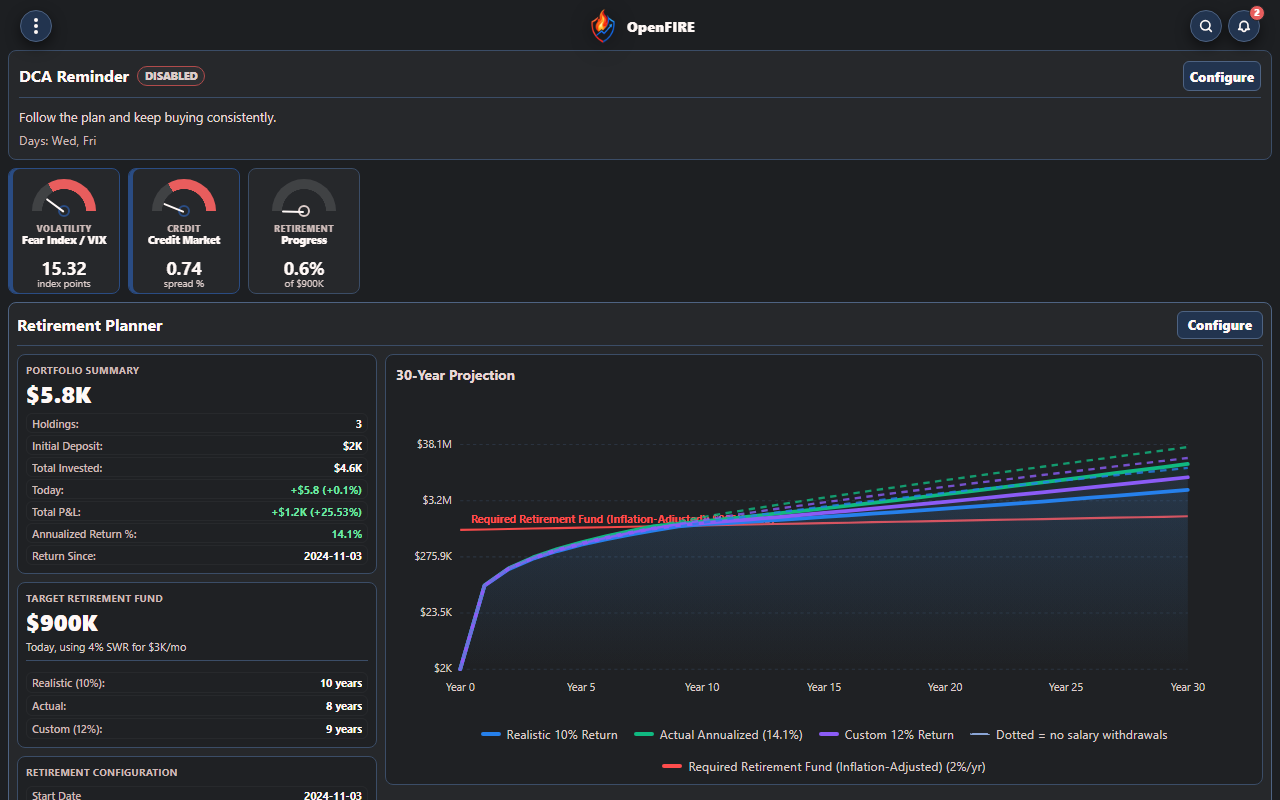Click the Credit Market gauge card
Image resolution: width=1280 pixels, height=800 pixels.
point(184,231)
